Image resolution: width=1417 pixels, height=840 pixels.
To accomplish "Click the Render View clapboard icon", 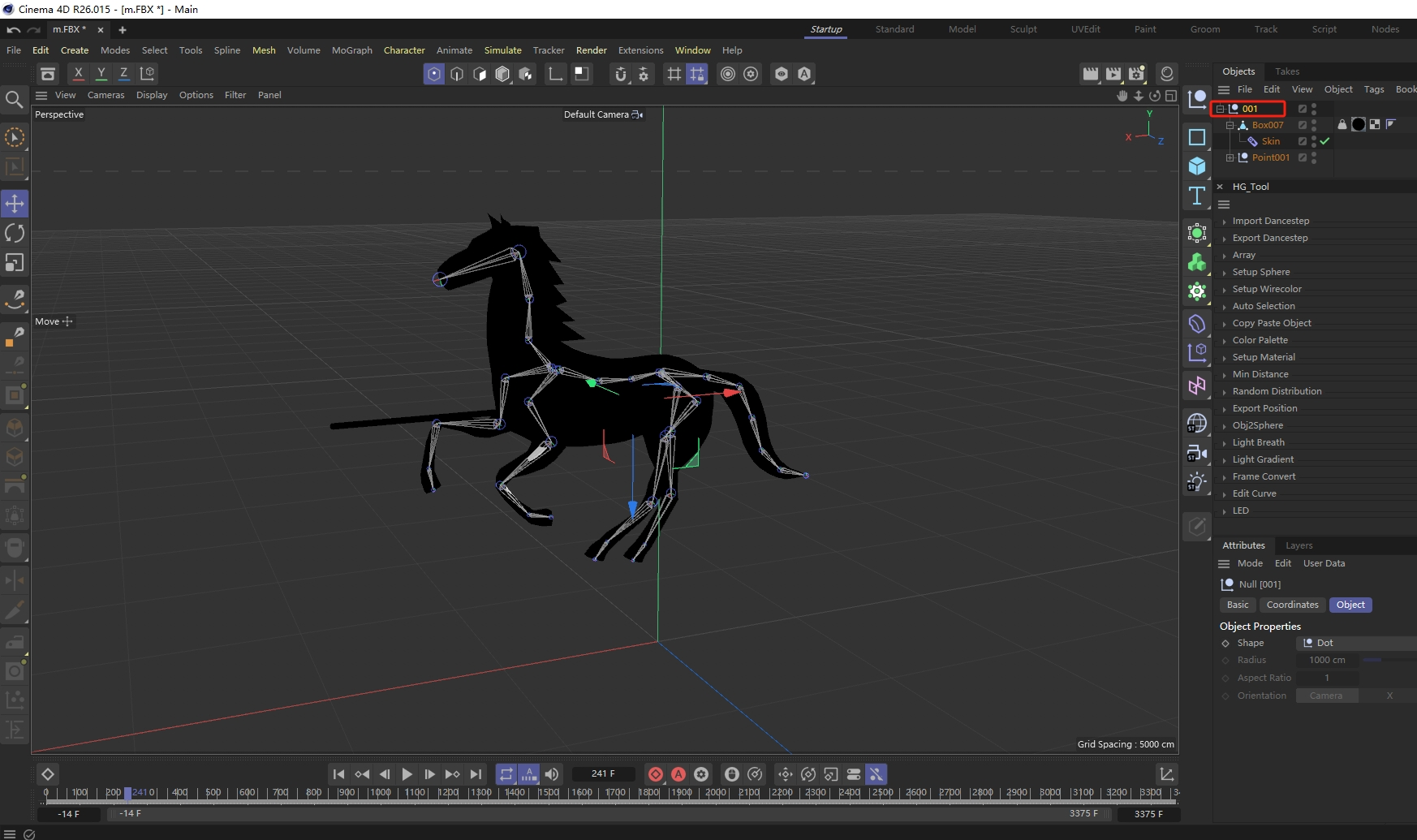I will [1091, 74].
